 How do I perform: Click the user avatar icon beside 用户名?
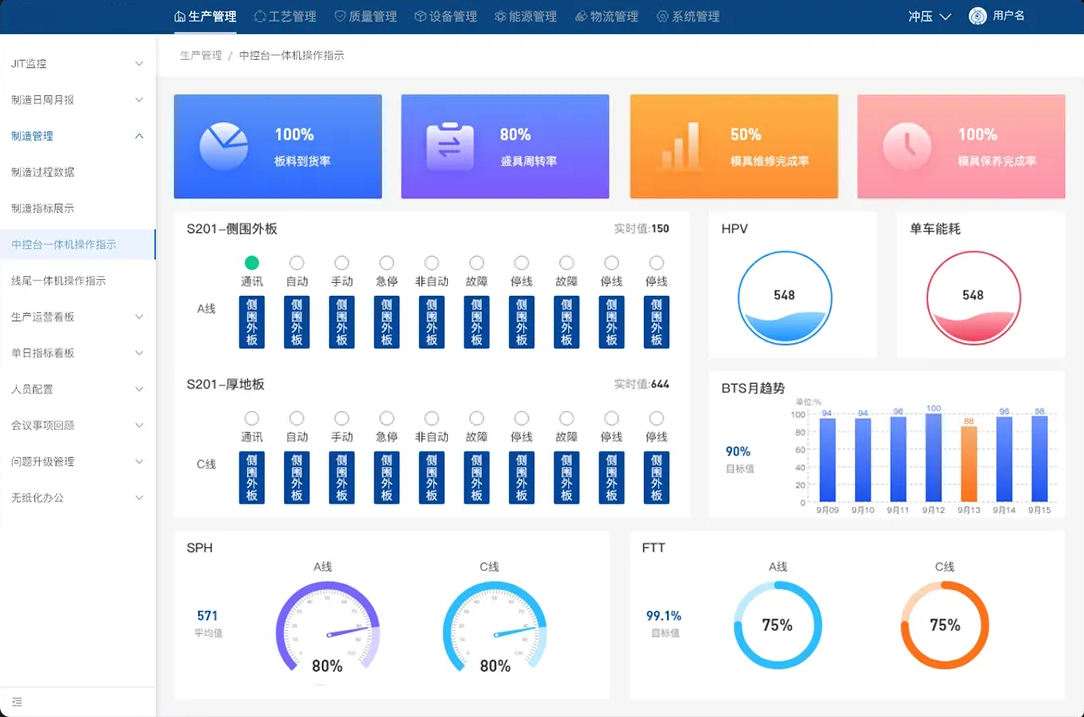(977, 16)
